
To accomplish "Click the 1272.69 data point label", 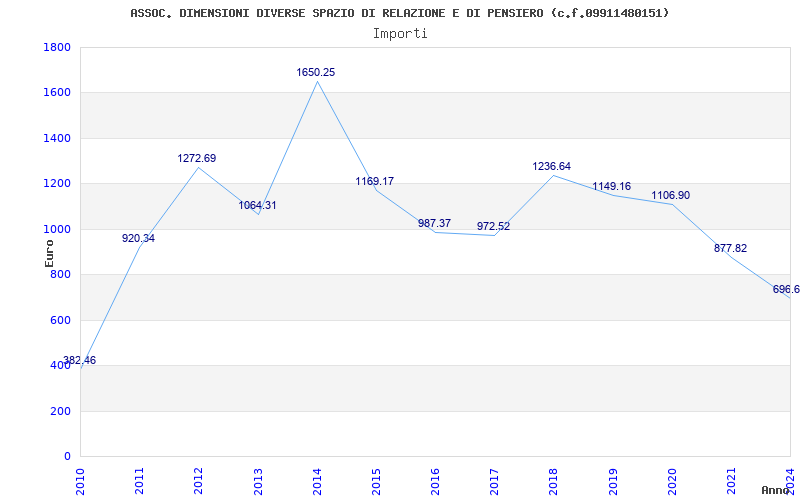I will (x=197, y=159).
